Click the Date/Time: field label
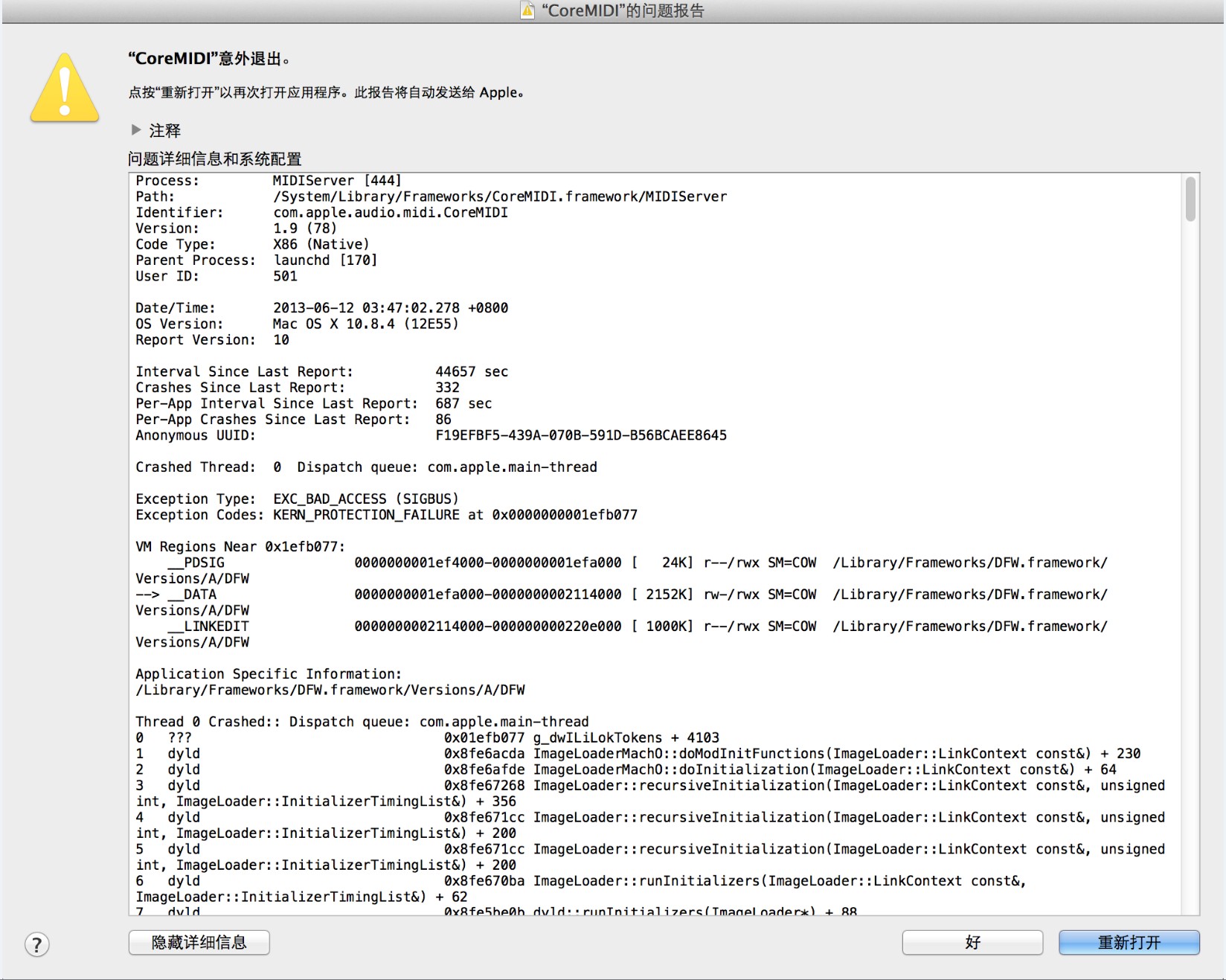The image size is (1226, 980). coord(176,308)
